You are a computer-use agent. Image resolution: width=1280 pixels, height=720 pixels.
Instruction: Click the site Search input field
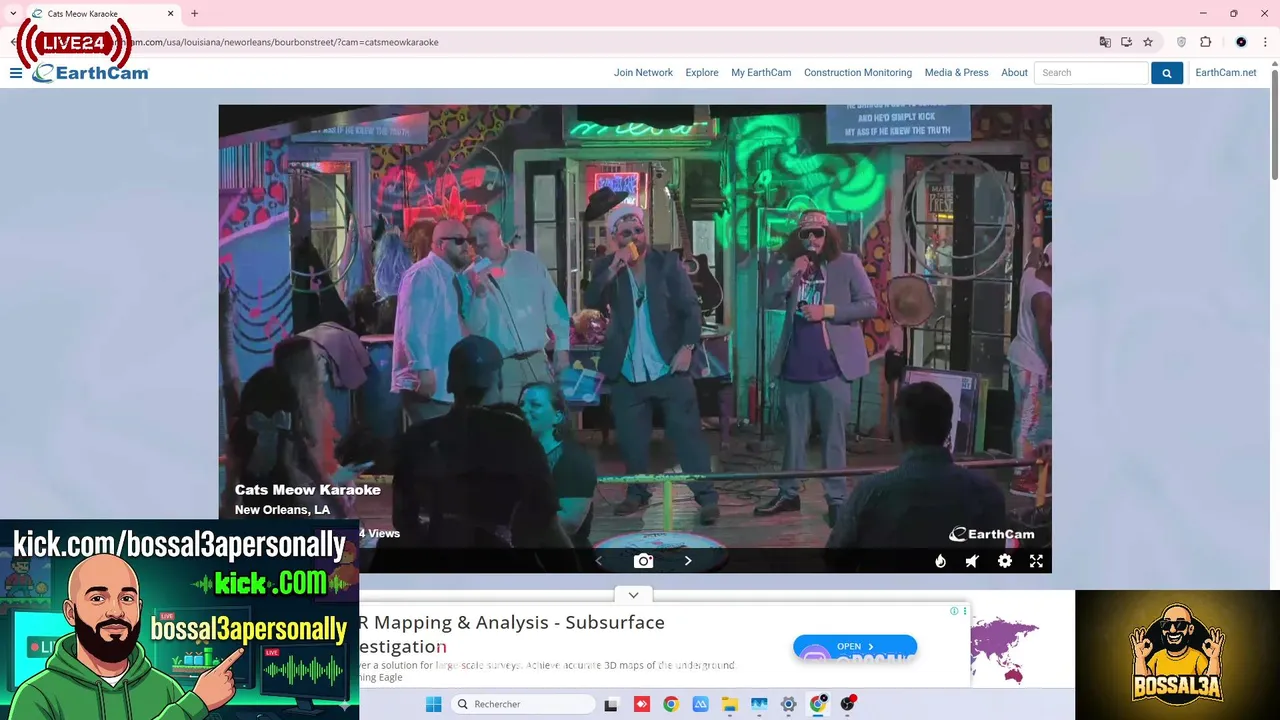click(1091, 73)
